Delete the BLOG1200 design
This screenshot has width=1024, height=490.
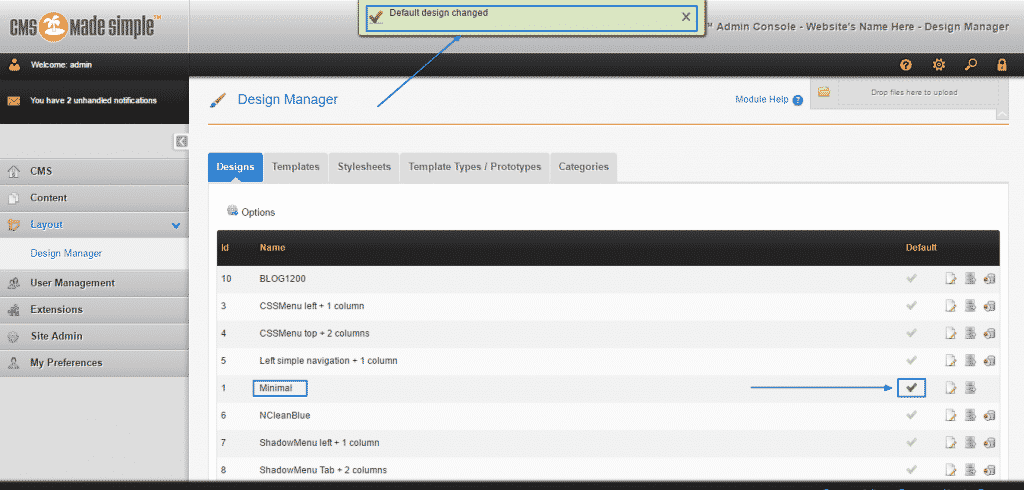tap(989, 279)
